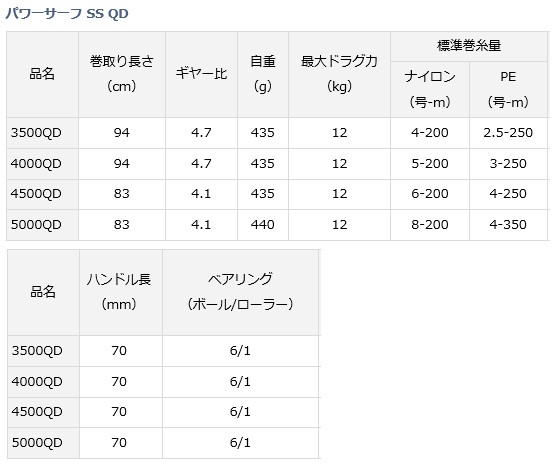Click the パワーサーフ SS QD heading
Image resolution: width=554 pixels, height=467 pixels.
pyautogui.click(x=67, y=14)
